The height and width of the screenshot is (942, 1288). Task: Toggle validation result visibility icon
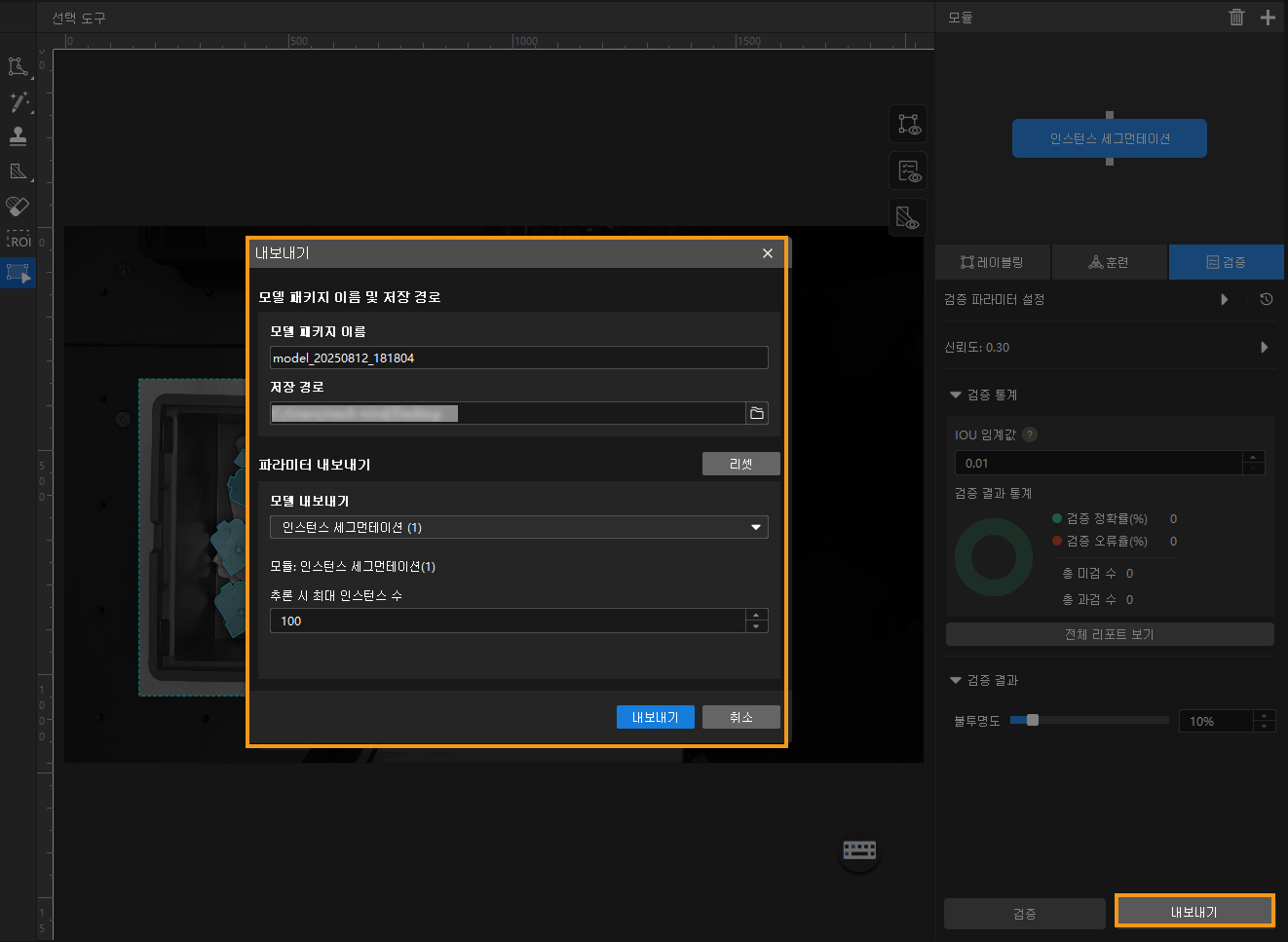909,171
